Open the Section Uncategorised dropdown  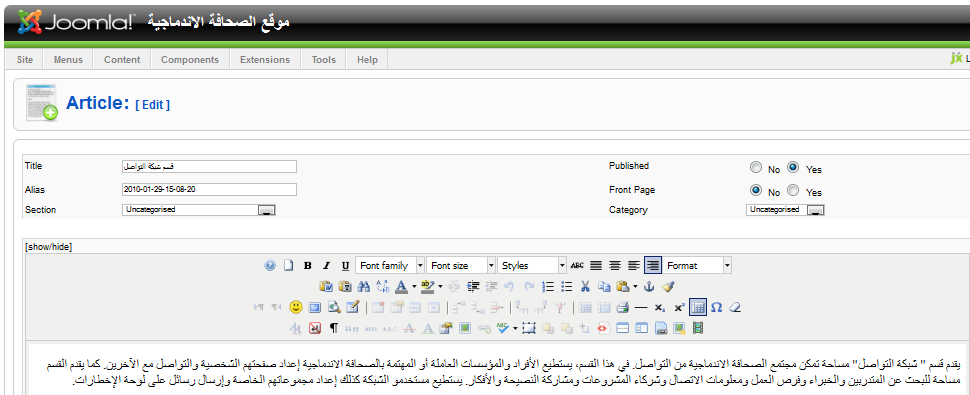point(199,210)
